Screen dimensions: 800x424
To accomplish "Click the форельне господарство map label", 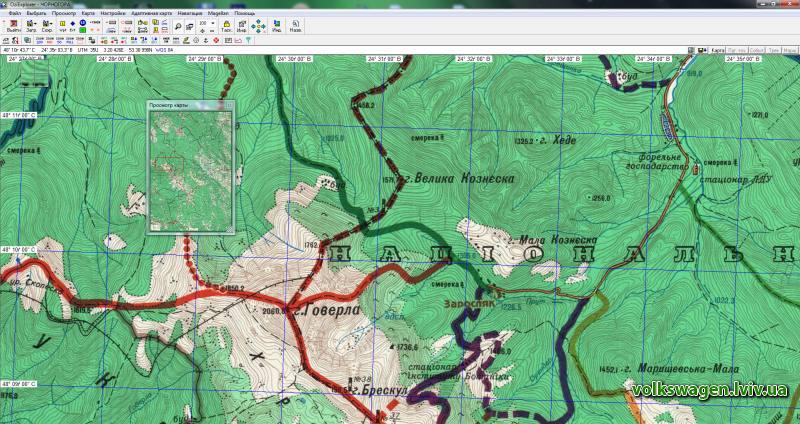I will [x=657, y=163].
